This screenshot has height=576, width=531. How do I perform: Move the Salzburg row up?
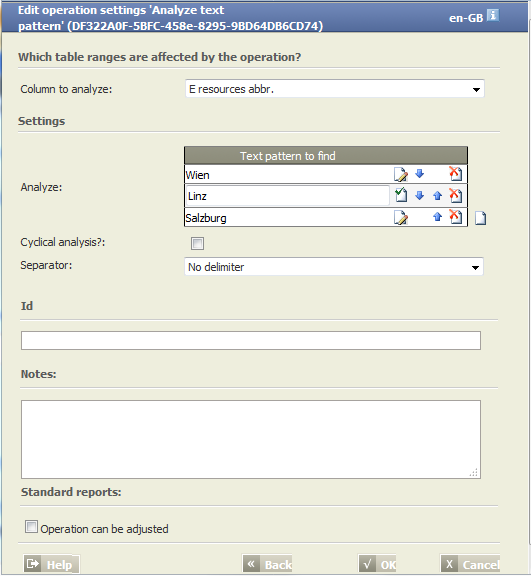click(x=437, y=217)
